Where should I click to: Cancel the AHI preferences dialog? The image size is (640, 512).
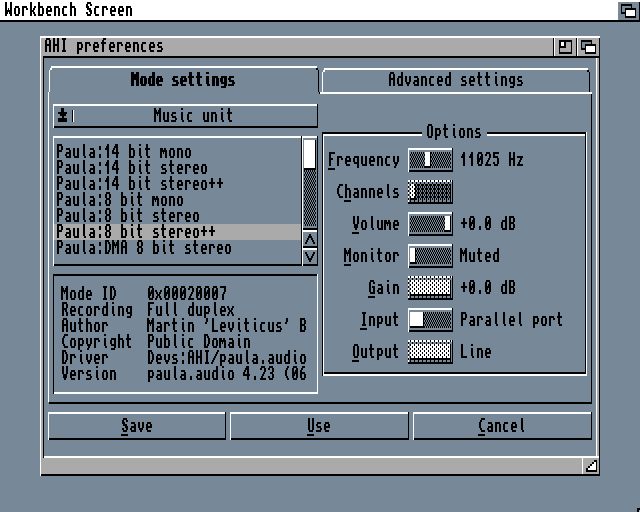tap(501, 426)
